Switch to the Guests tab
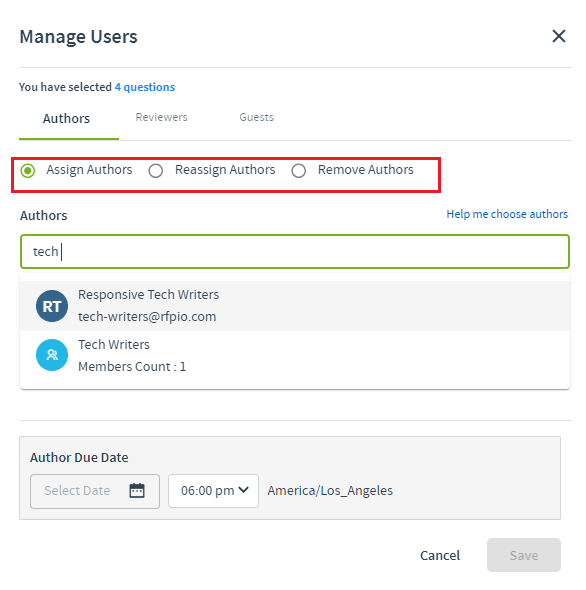The height and width of the screenshot is (590, 586). 257,117
